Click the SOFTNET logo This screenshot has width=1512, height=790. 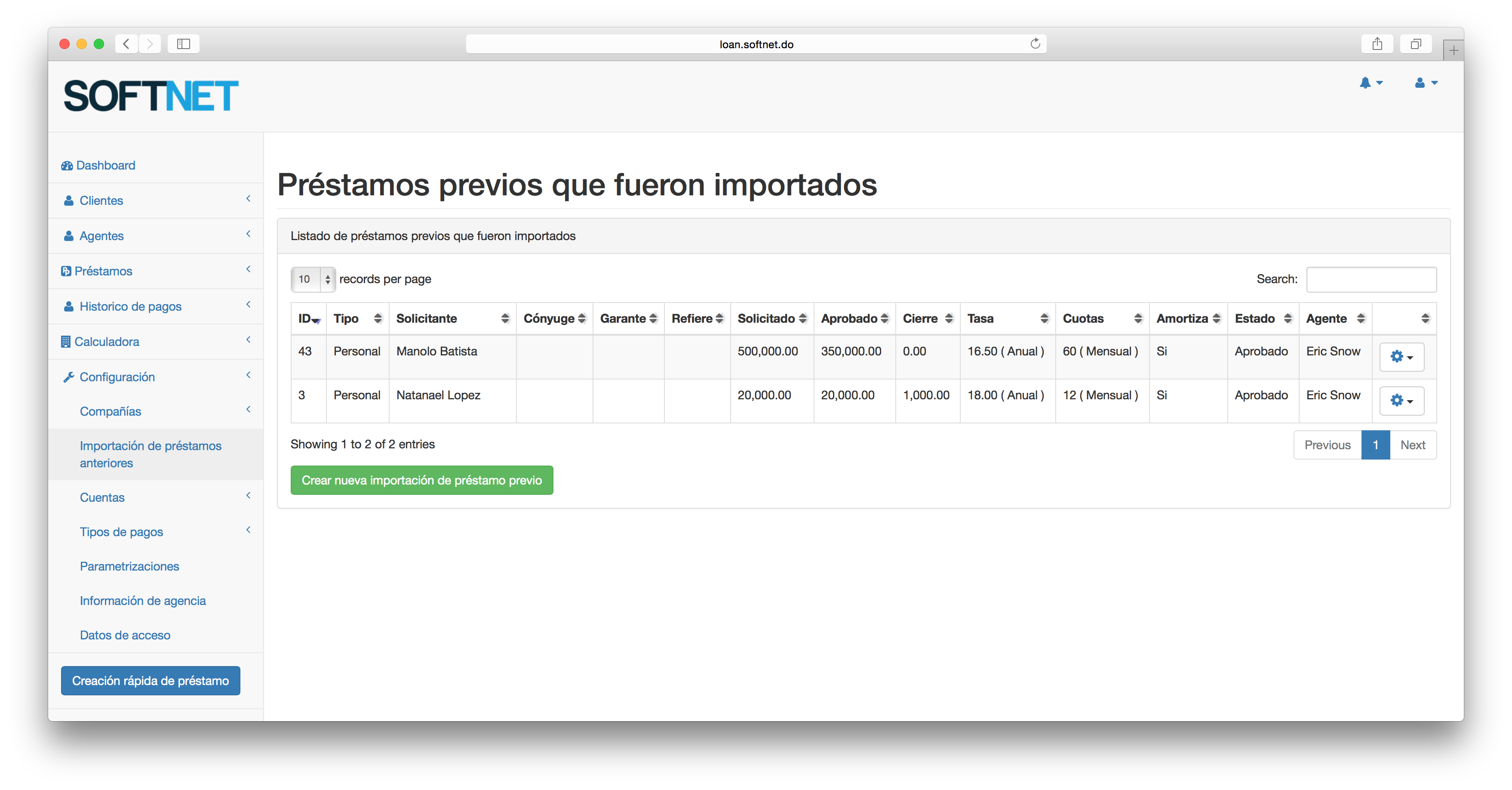[151, 96]
